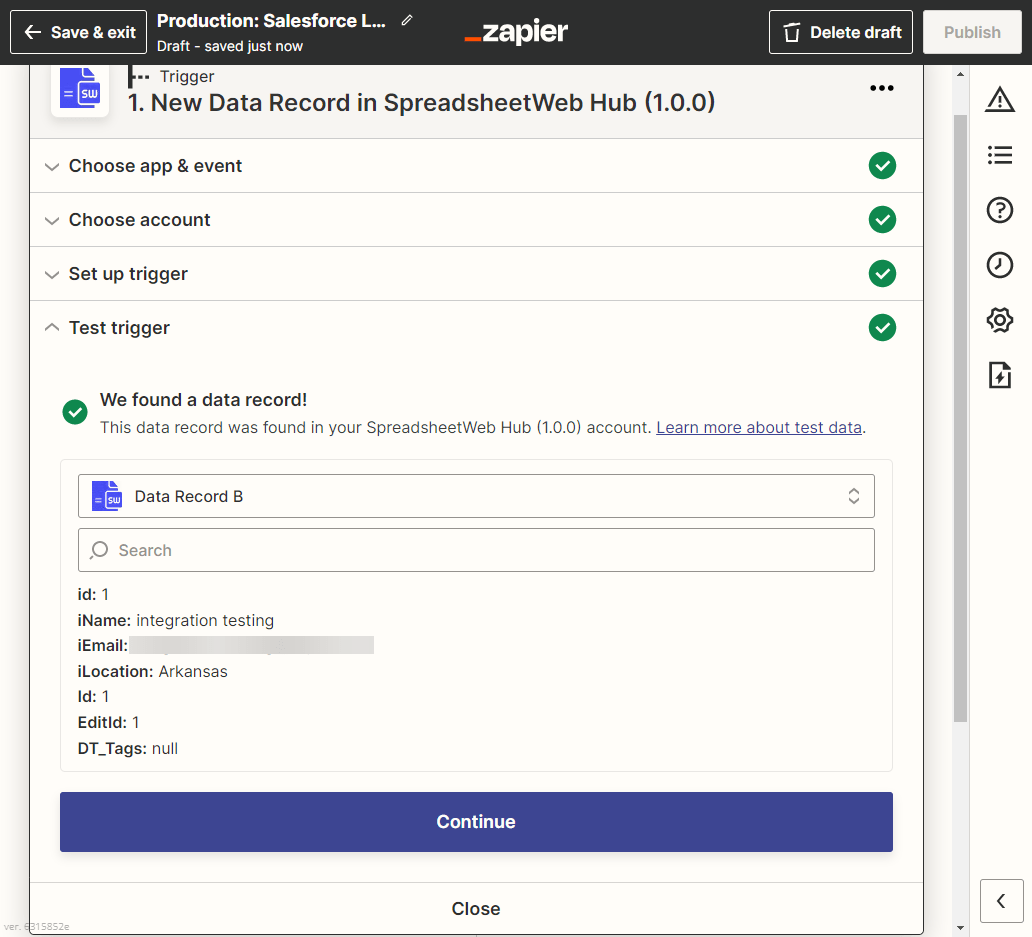Screen dimensions: 1032x937
Task: Click the step title New Data Record in SpreadsheetWeb Hub
Action: 421,103
